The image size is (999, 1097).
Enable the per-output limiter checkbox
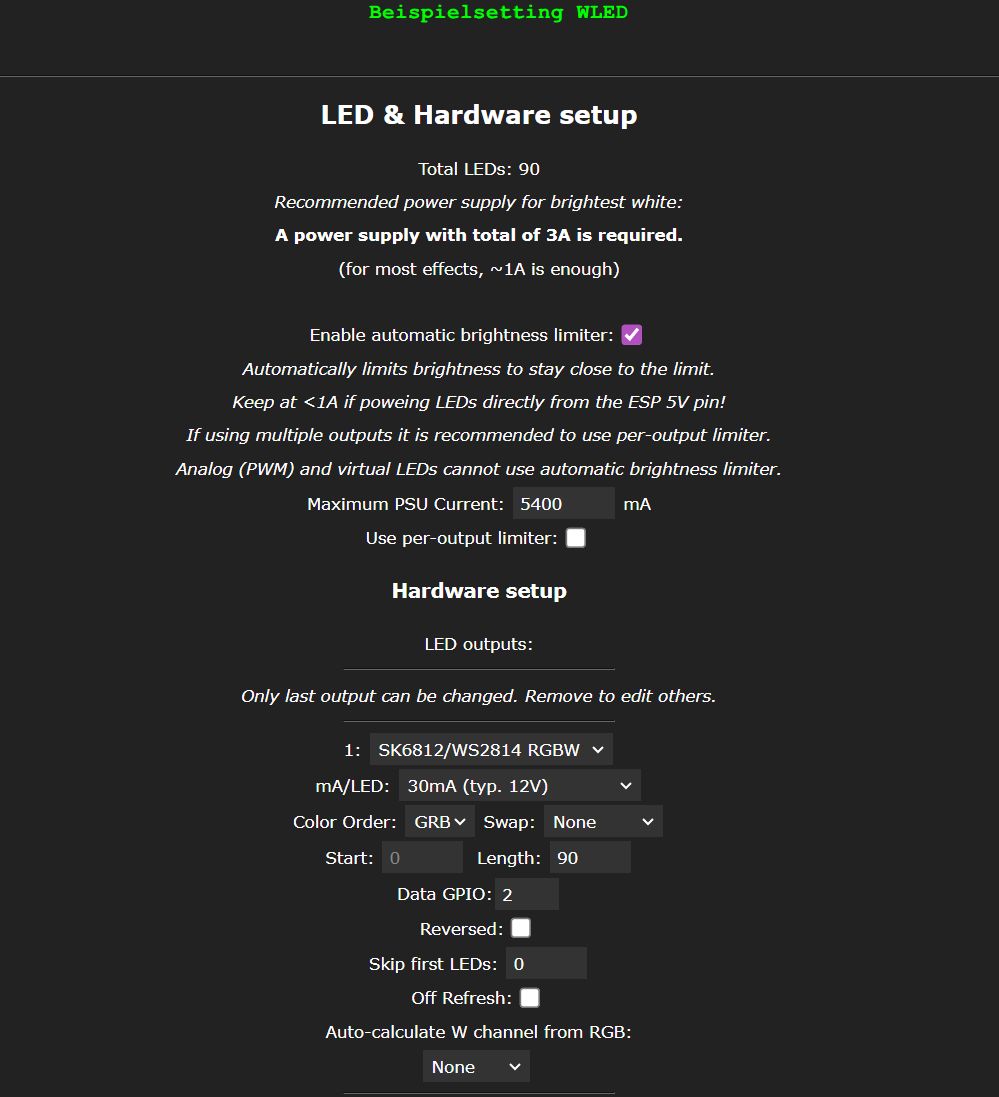tap(575, 538)
